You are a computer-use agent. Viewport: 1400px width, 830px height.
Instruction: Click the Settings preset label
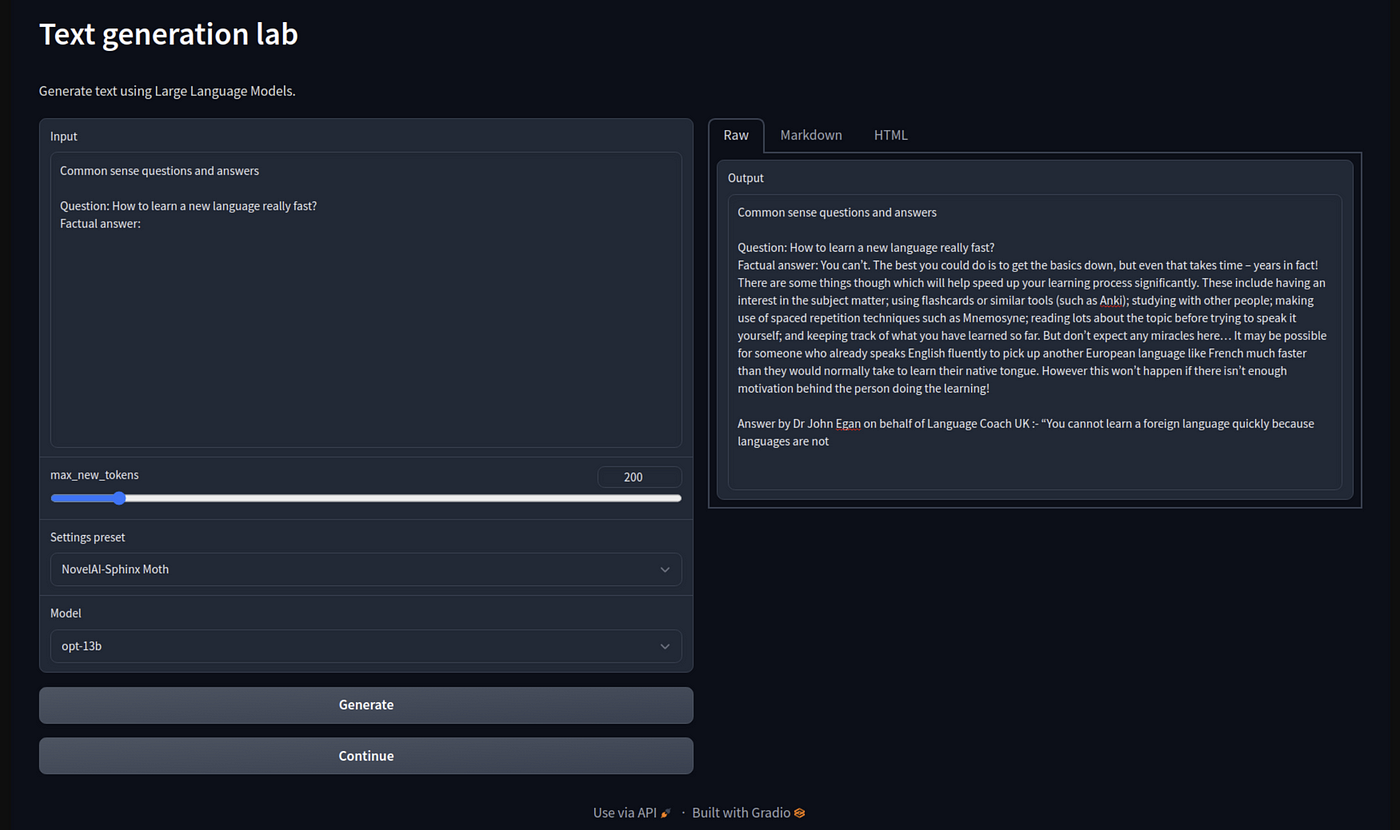[88, 537]
